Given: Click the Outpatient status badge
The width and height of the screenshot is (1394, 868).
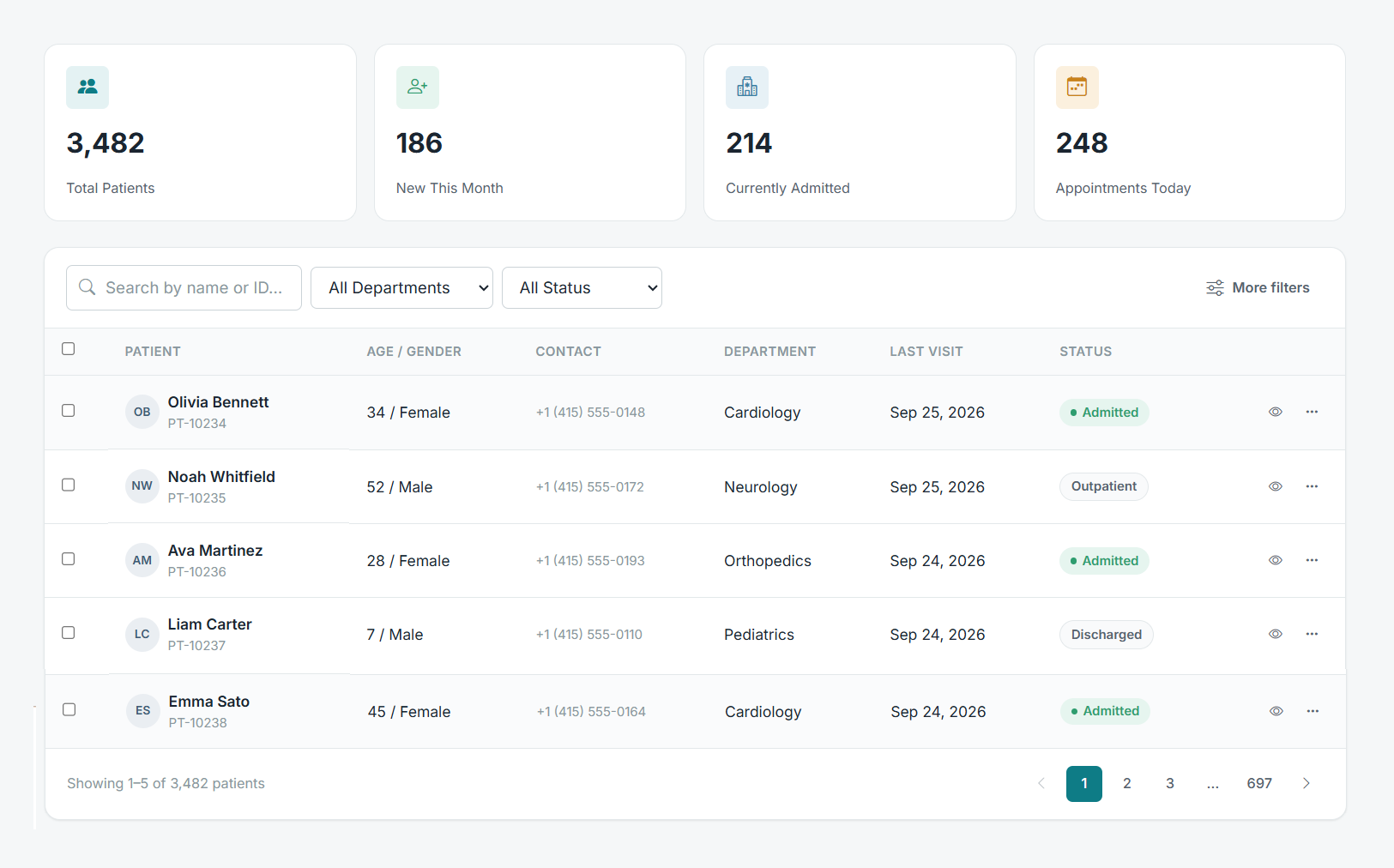Looking at the screenshot, I should coord(1104,486).
